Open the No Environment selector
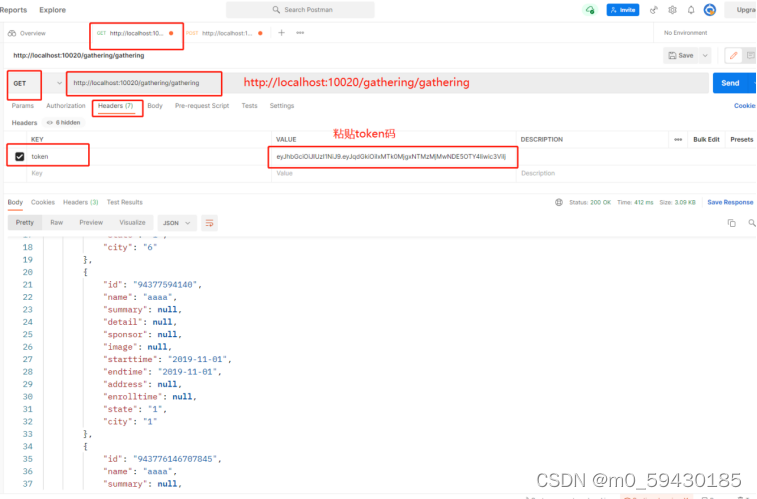Screen dimensions: 757x499 686,33
